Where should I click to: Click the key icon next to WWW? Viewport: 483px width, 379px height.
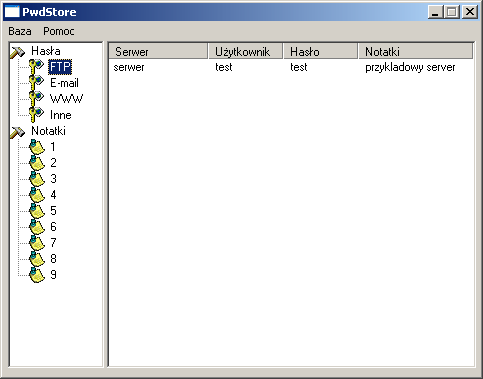(36, 99)
